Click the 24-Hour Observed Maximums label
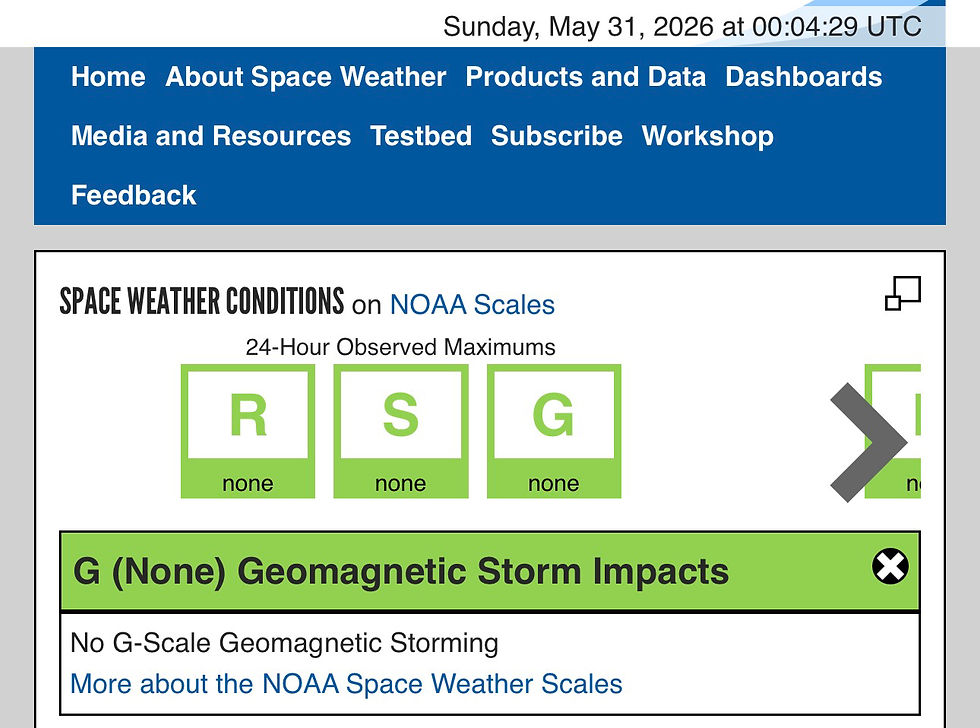The height and width of the screenshot is (728, 980). [401, 347]
